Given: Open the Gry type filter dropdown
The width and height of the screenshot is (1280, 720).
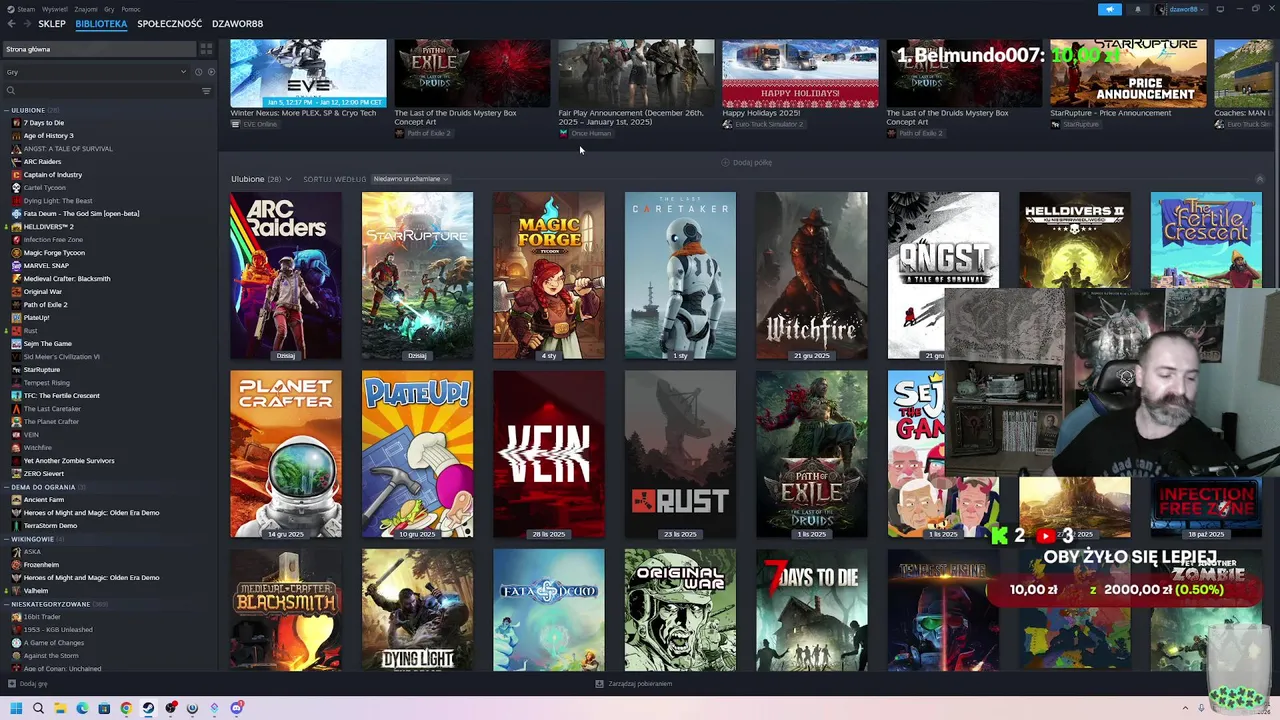Looking at the screenshot, I should (96, 72).
